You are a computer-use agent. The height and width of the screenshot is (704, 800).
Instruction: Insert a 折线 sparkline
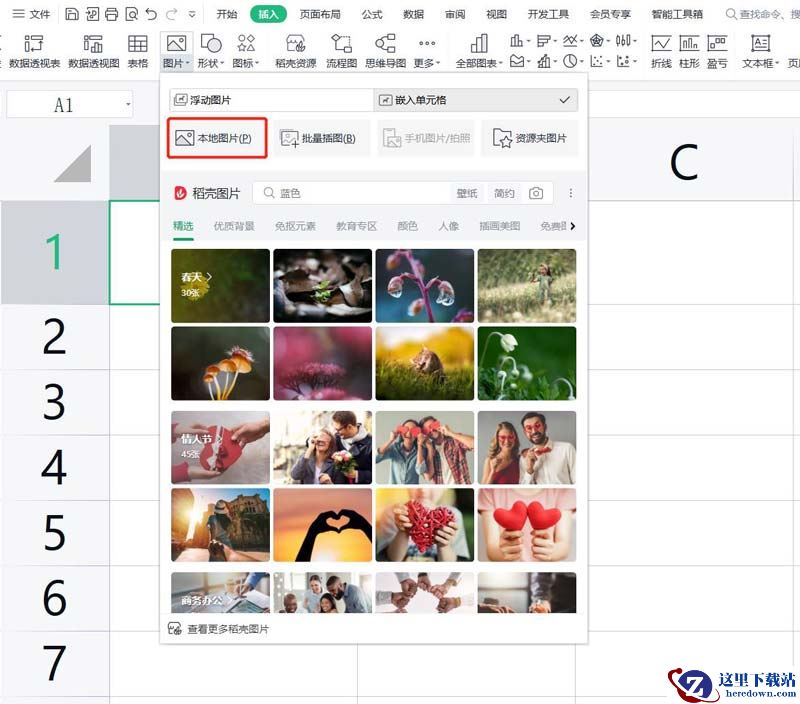point(661,51)
